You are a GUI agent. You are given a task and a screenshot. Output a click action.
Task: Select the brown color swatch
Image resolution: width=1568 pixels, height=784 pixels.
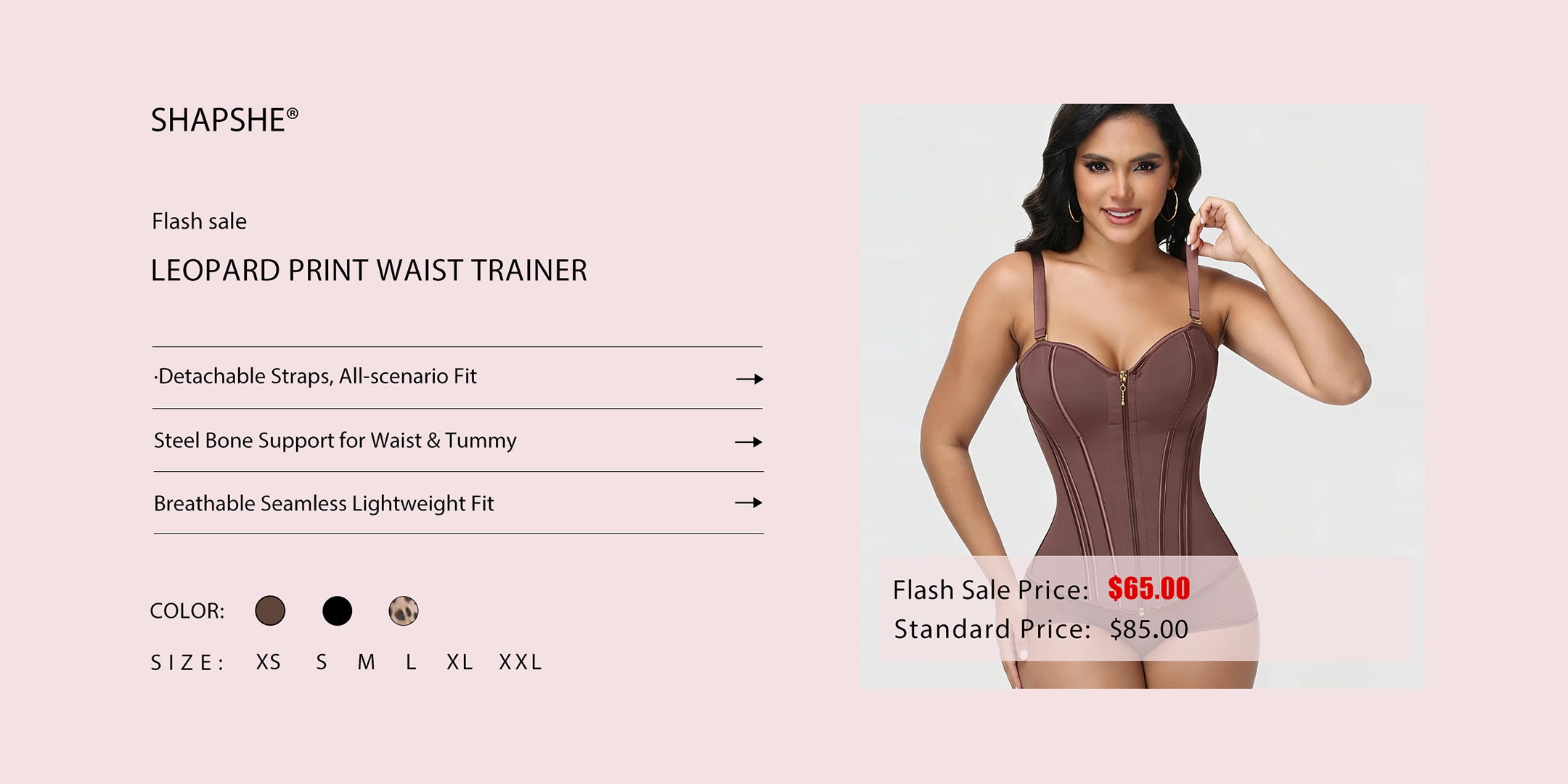click(270, 611)
